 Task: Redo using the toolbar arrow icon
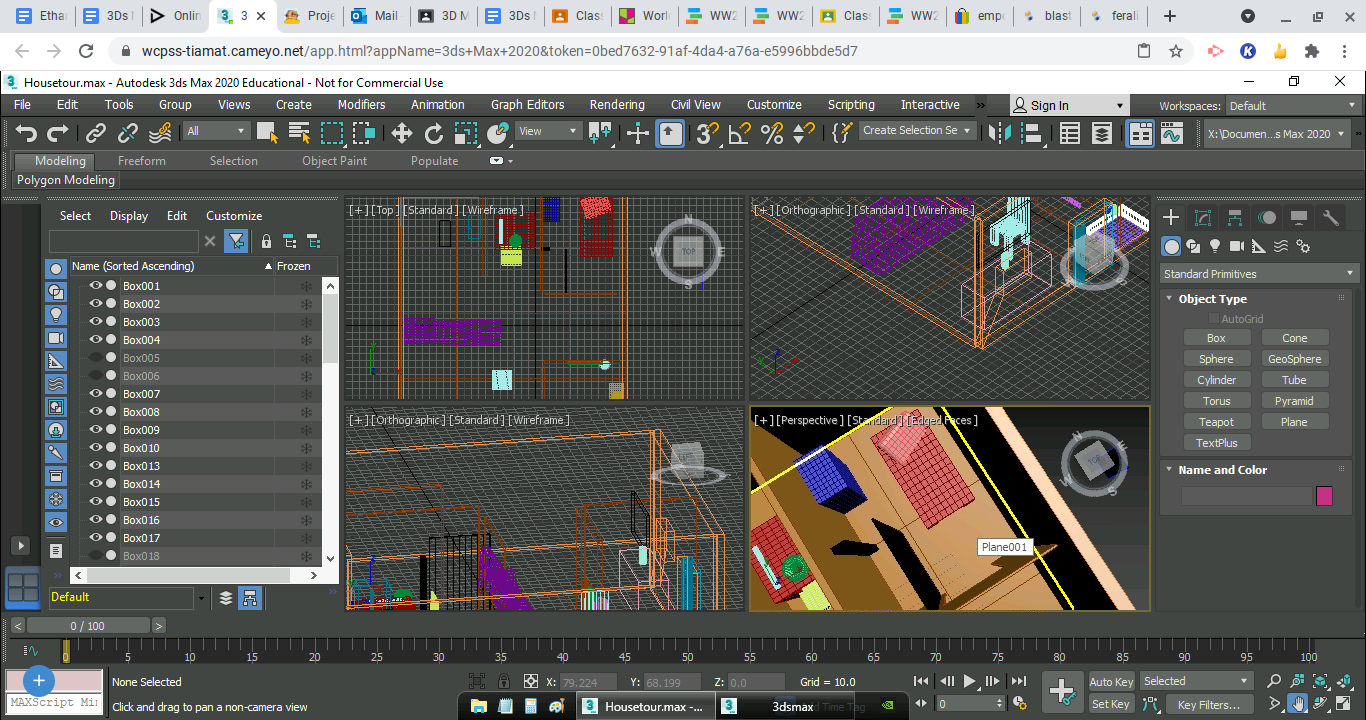(58, 133)
